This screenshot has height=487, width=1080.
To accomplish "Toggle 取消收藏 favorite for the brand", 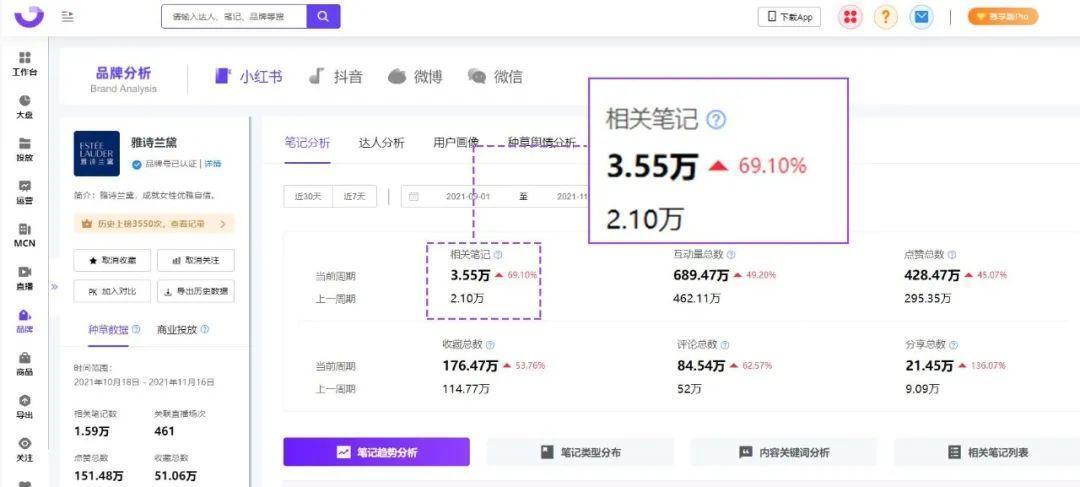I will (x=112, y=260).
